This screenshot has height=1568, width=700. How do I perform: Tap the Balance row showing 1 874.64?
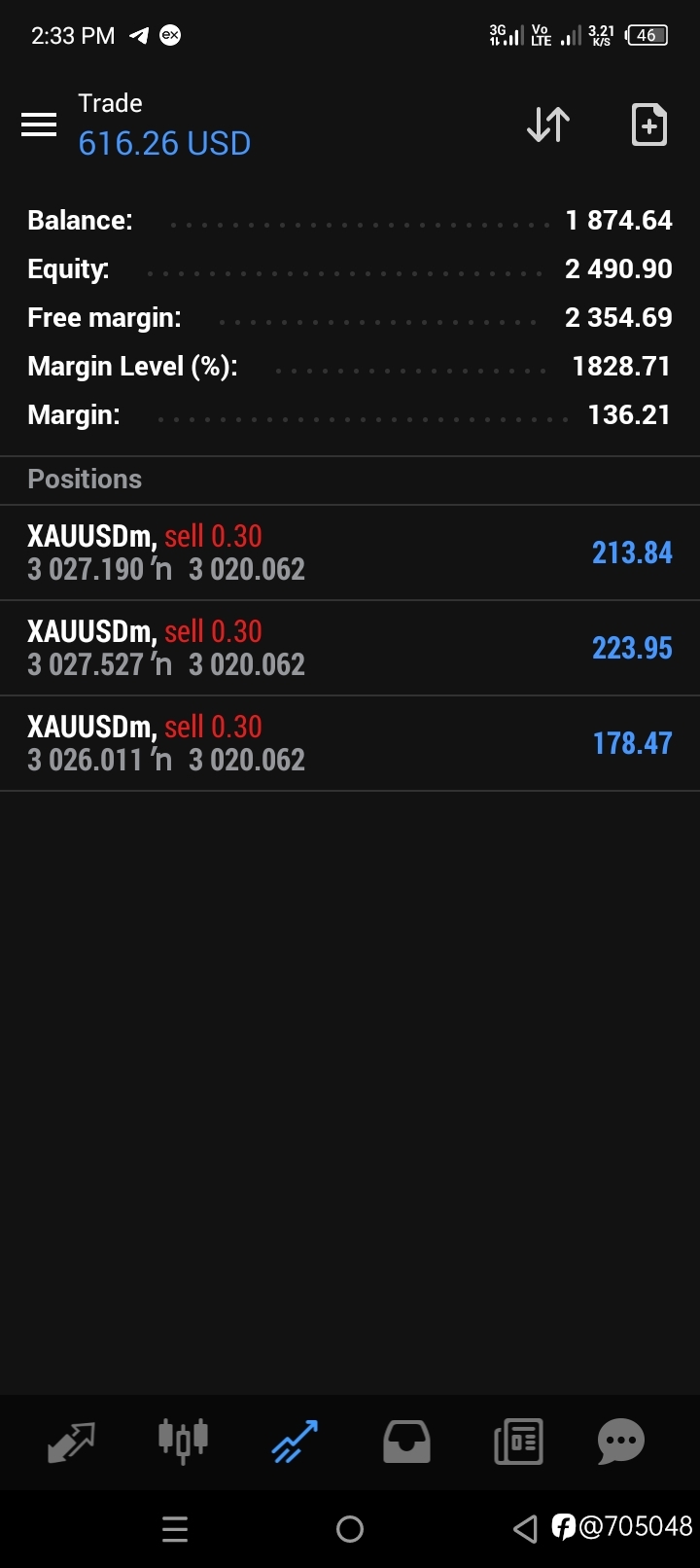pos(350,221)
